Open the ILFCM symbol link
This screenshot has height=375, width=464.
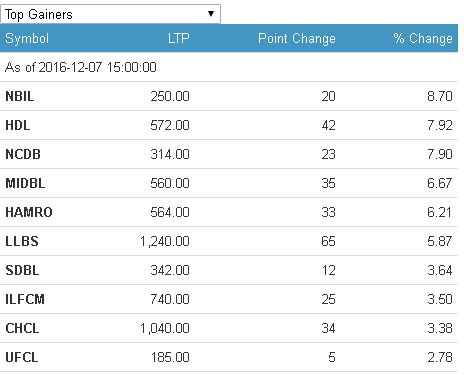(25, 299)
